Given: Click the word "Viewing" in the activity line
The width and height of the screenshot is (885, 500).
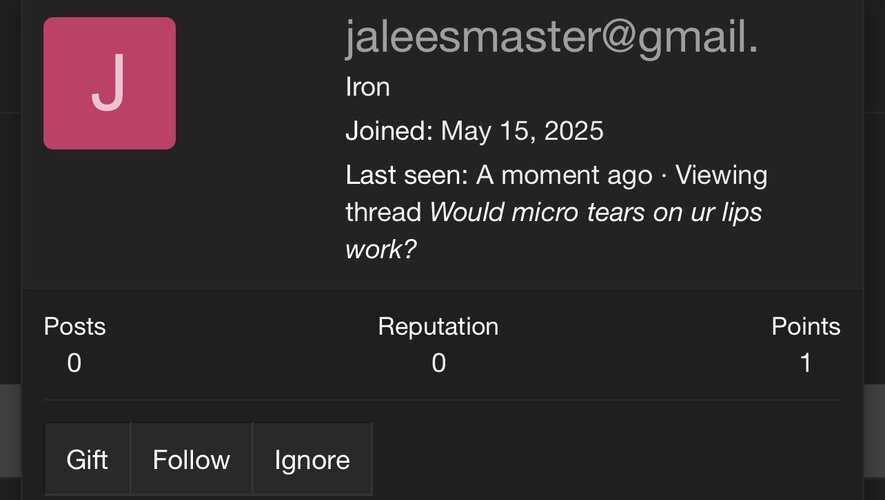Looking at the screenshot, I should 721,175.
